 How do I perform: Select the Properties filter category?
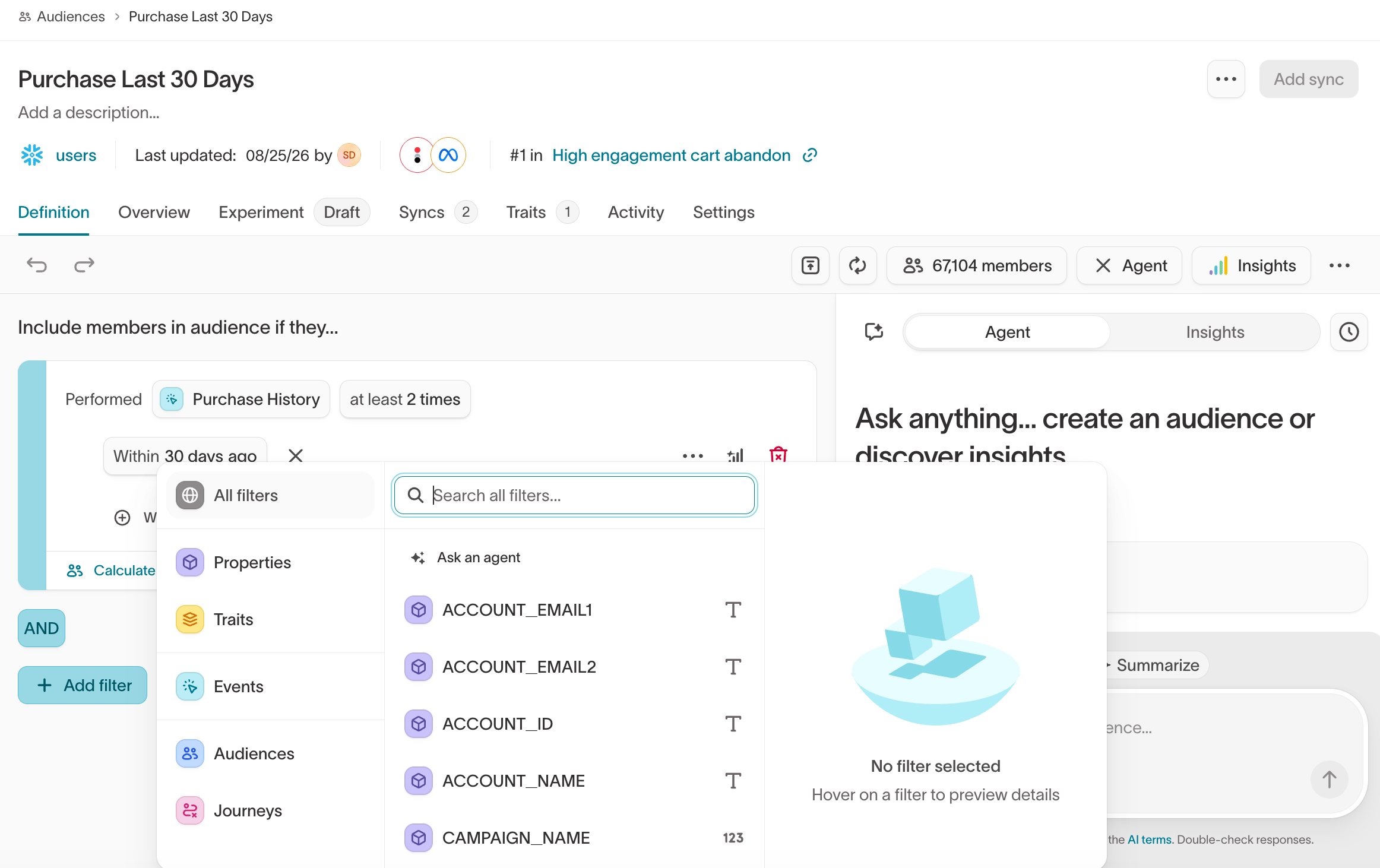click(x=271, y=562)
